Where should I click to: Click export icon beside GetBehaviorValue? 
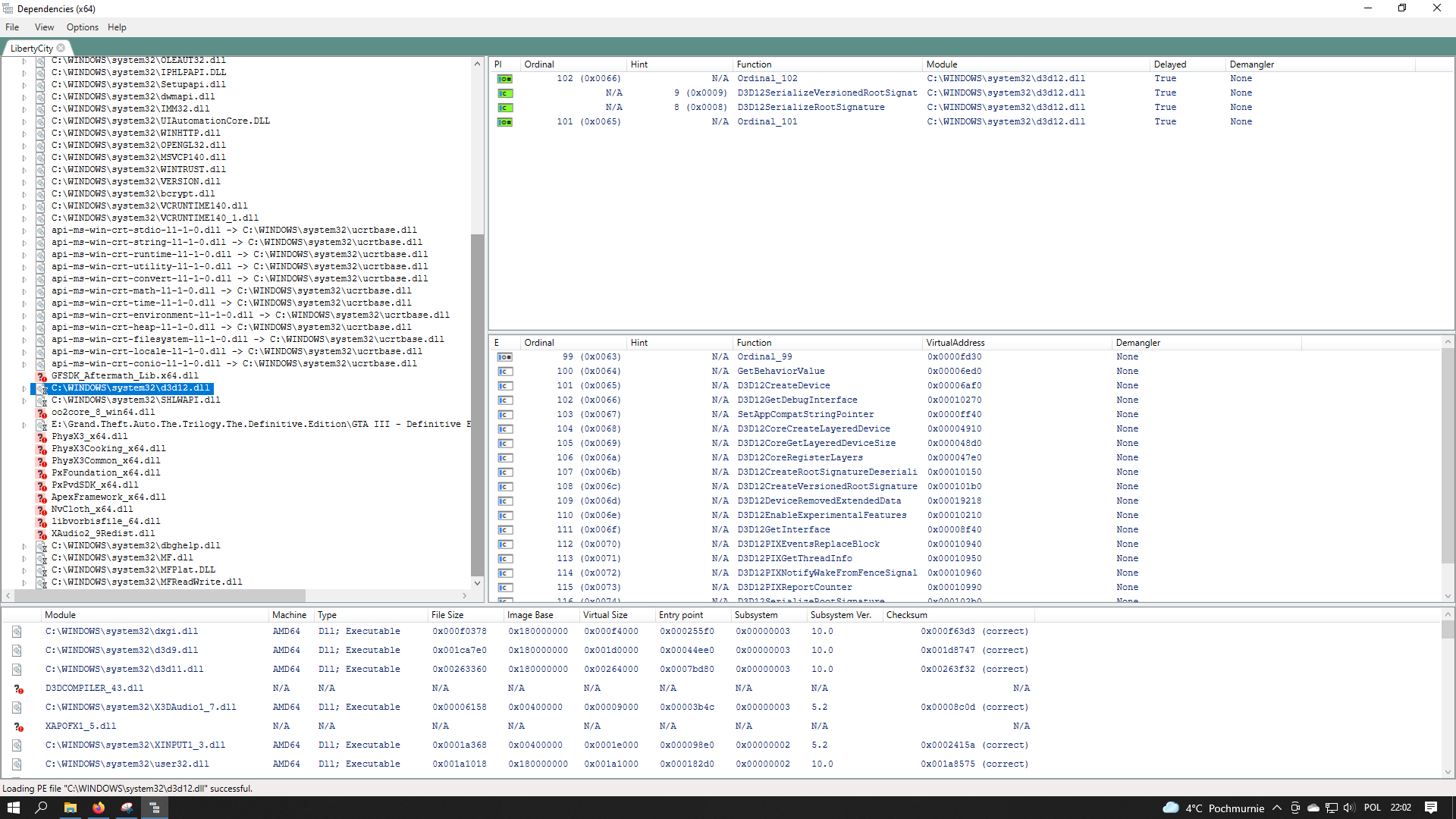pyautogui.click(x=504, y=372)
